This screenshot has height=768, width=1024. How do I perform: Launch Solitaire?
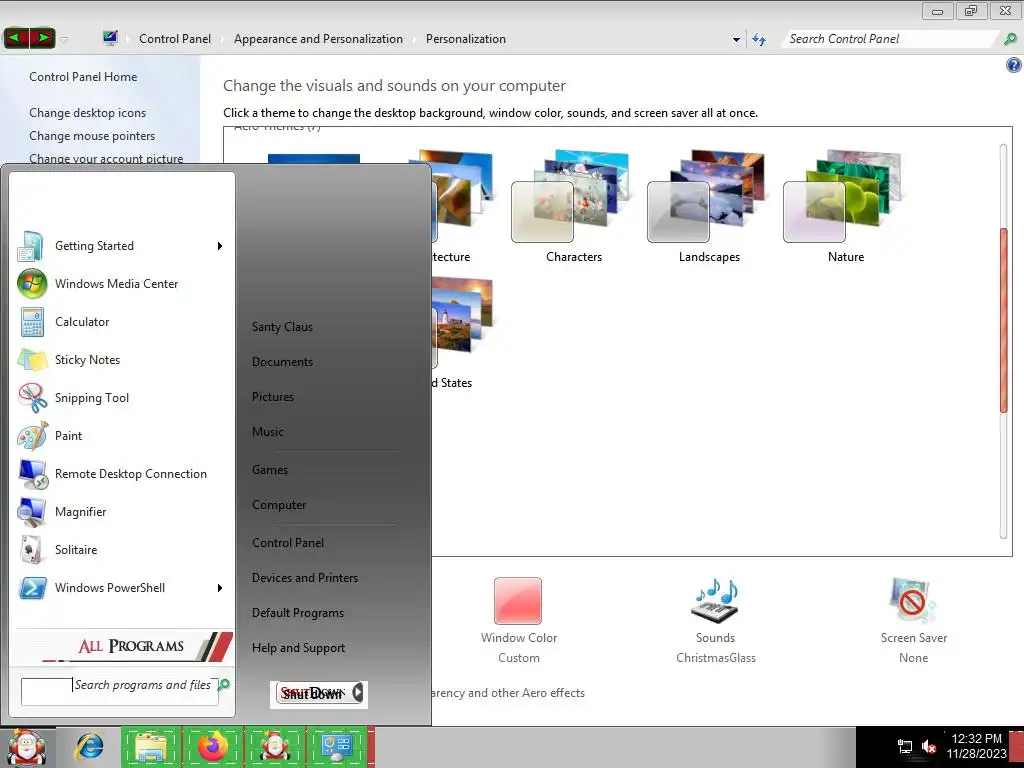[x=120, y=549]
